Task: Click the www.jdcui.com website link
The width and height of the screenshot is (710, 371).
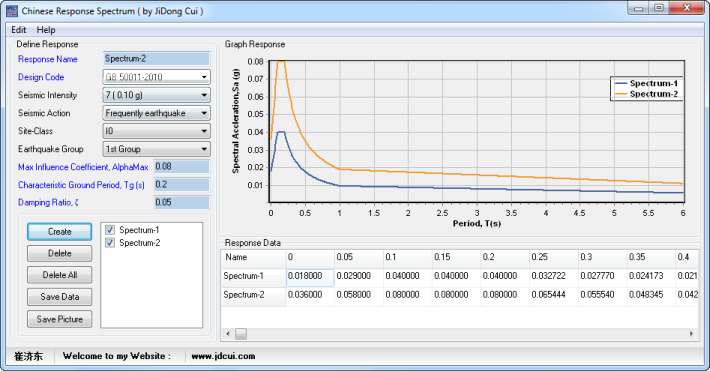Action: (x=223, y=356)
